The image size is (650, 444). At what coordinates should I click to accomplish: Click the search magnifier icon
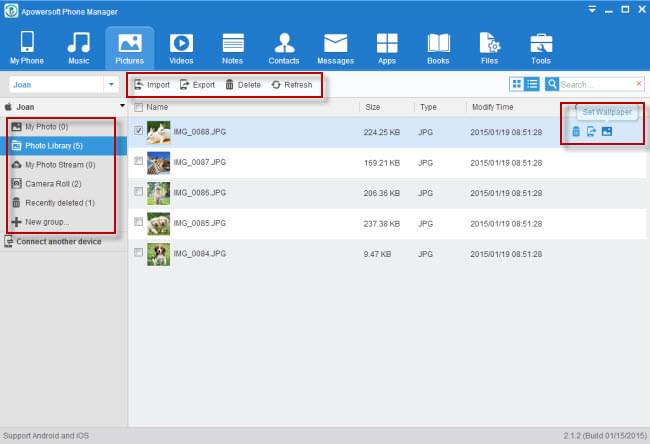(551, 85)
